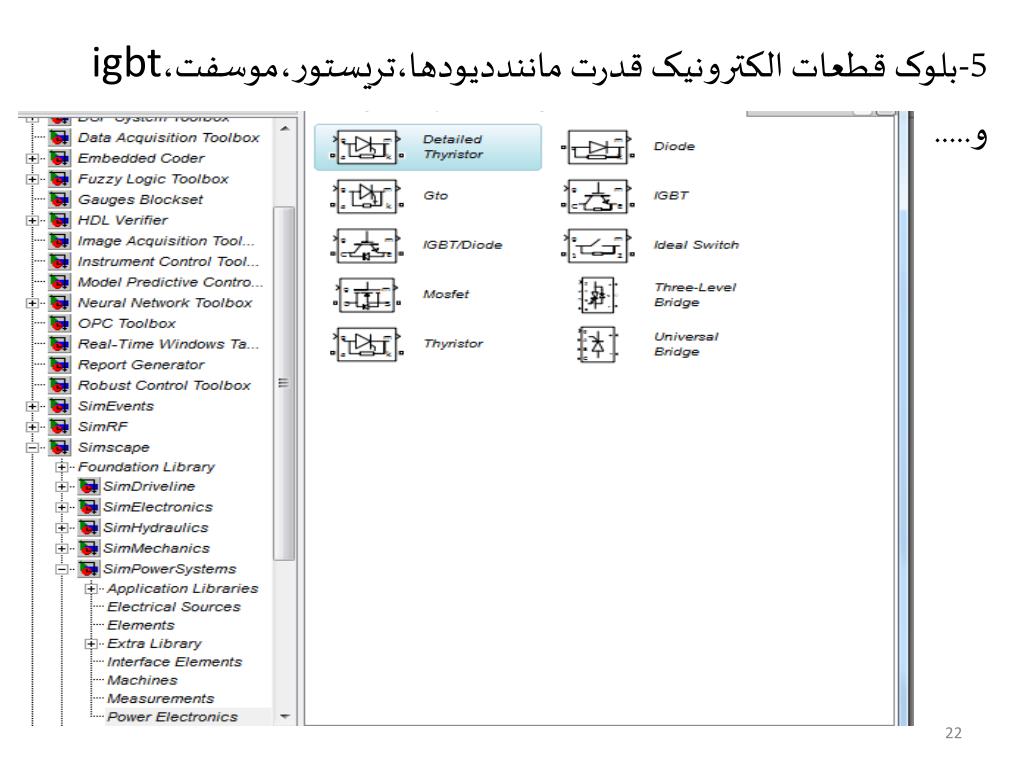Click the SimMechanics library icon
1024x768 pixels.
tap(88, 549)
